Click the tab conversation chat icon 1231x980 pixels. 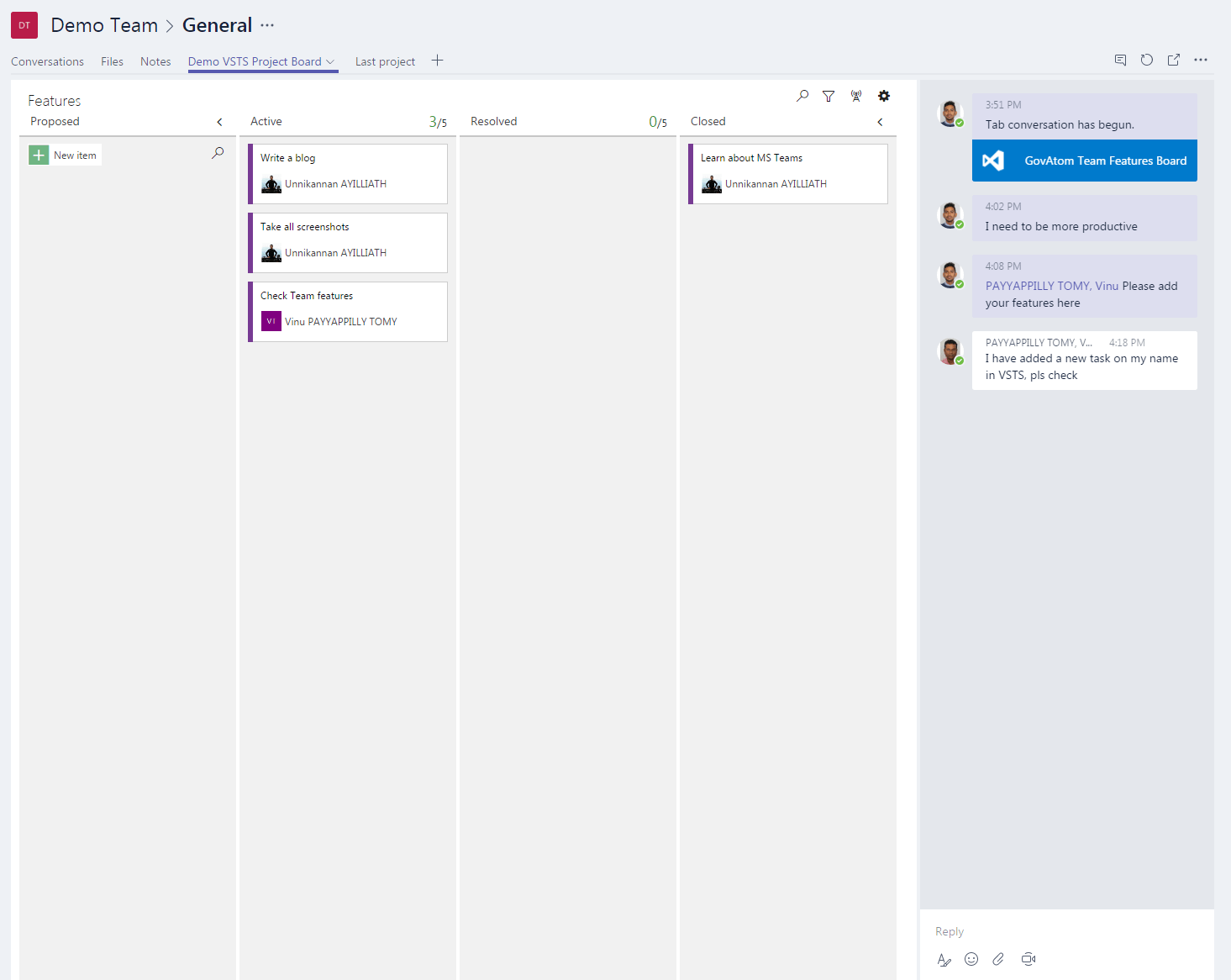point(1120,60)
